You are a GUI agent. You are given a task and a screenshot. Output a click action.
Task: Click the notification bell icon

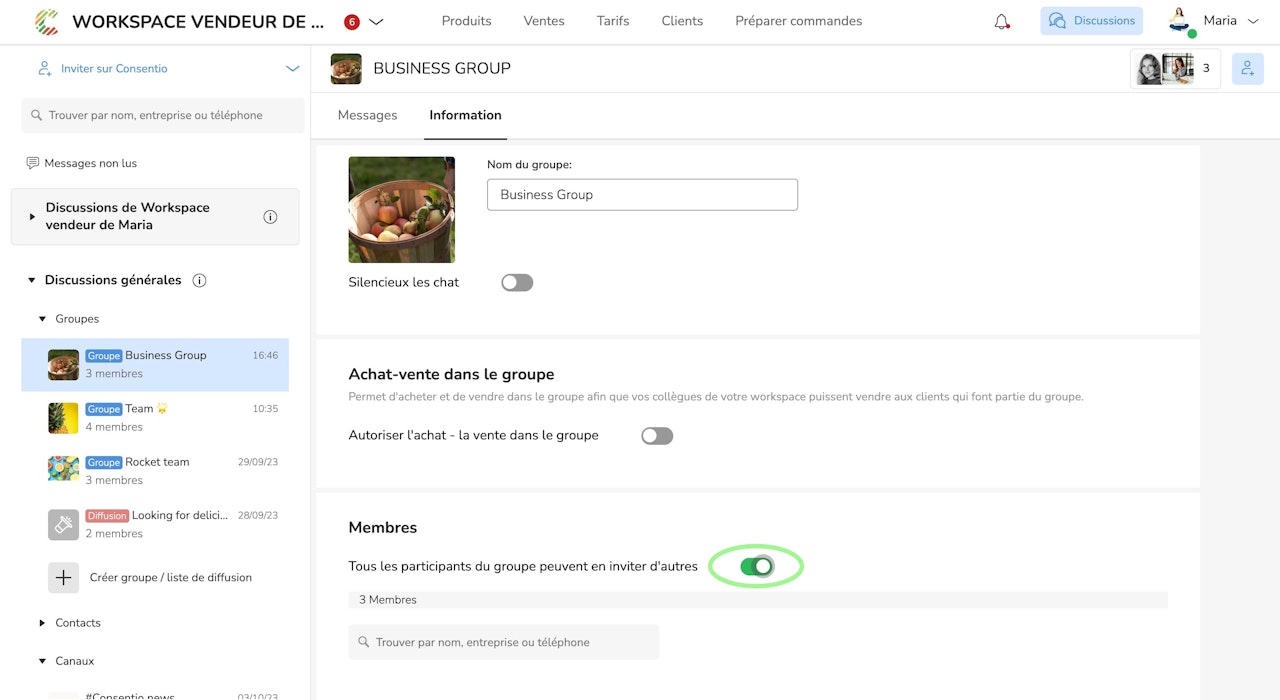(x=1001, y=21)
